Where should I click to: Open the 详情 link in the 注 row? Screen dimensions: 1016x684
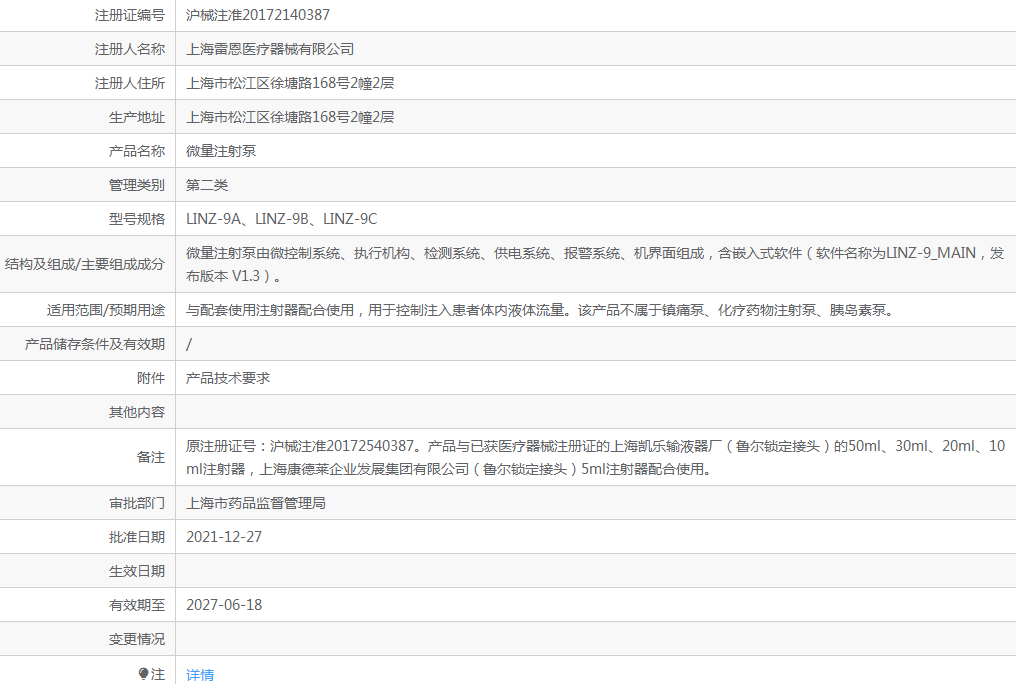click(x=200, y=675)
